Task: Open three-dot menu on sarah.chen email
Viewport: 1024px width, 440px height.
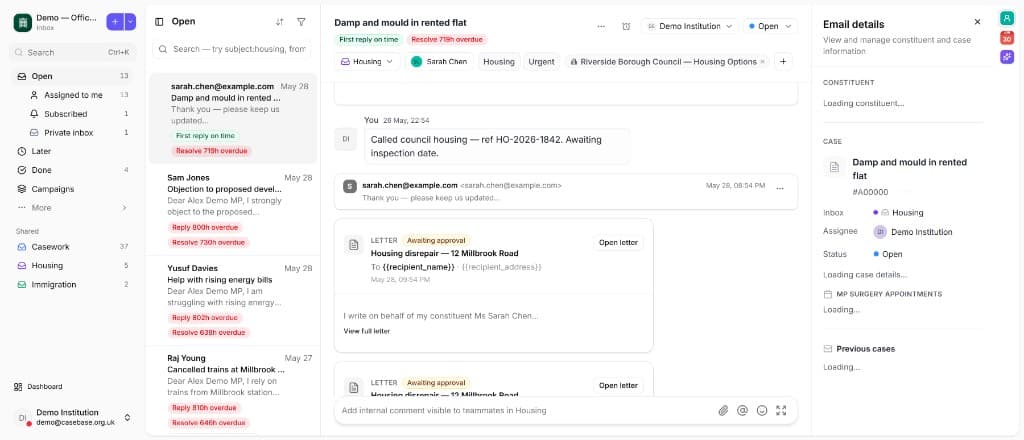Action: [780, 189]
